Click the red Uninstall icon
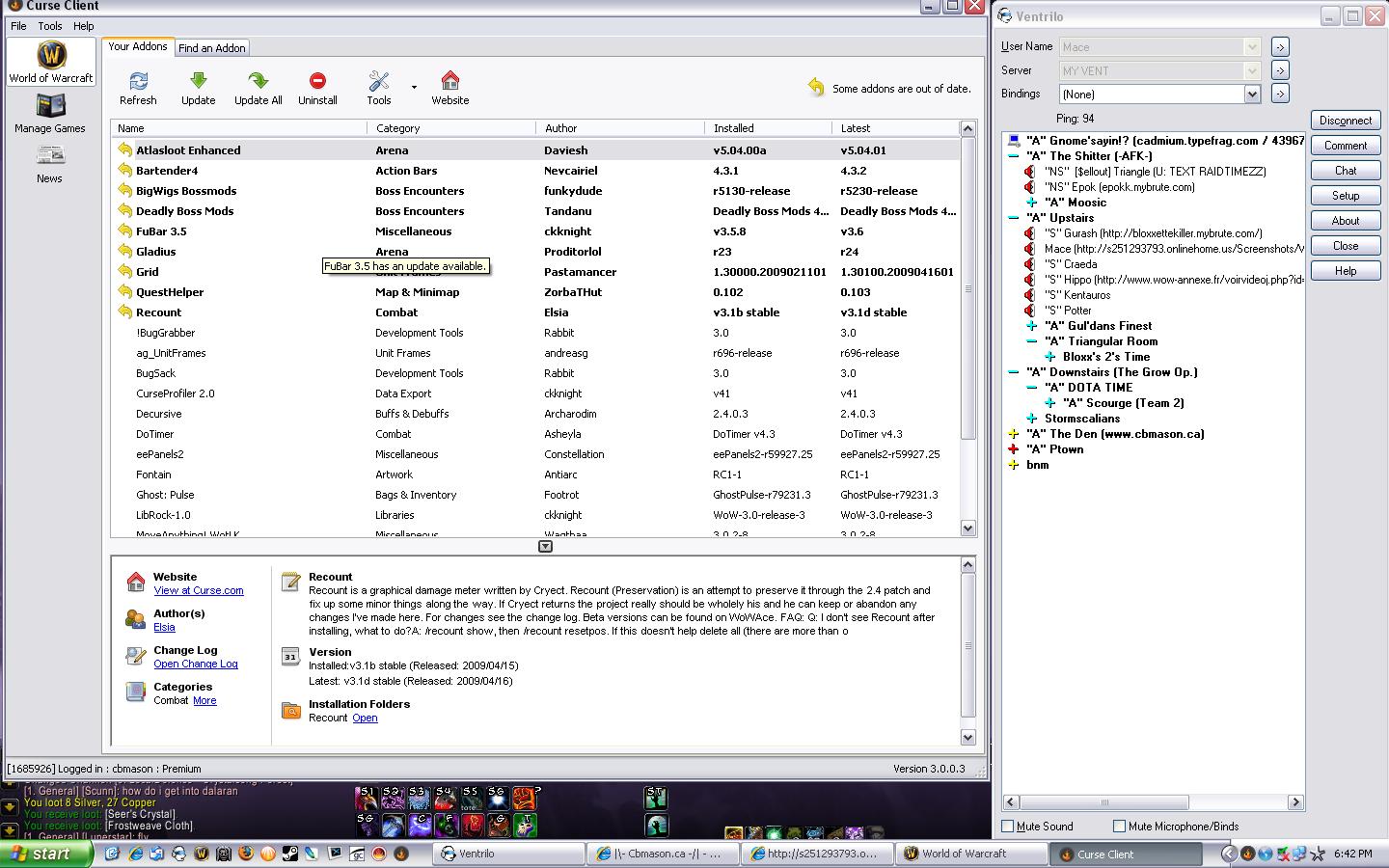This screenshot has width=1389, height=868. (x=317, y=82)
